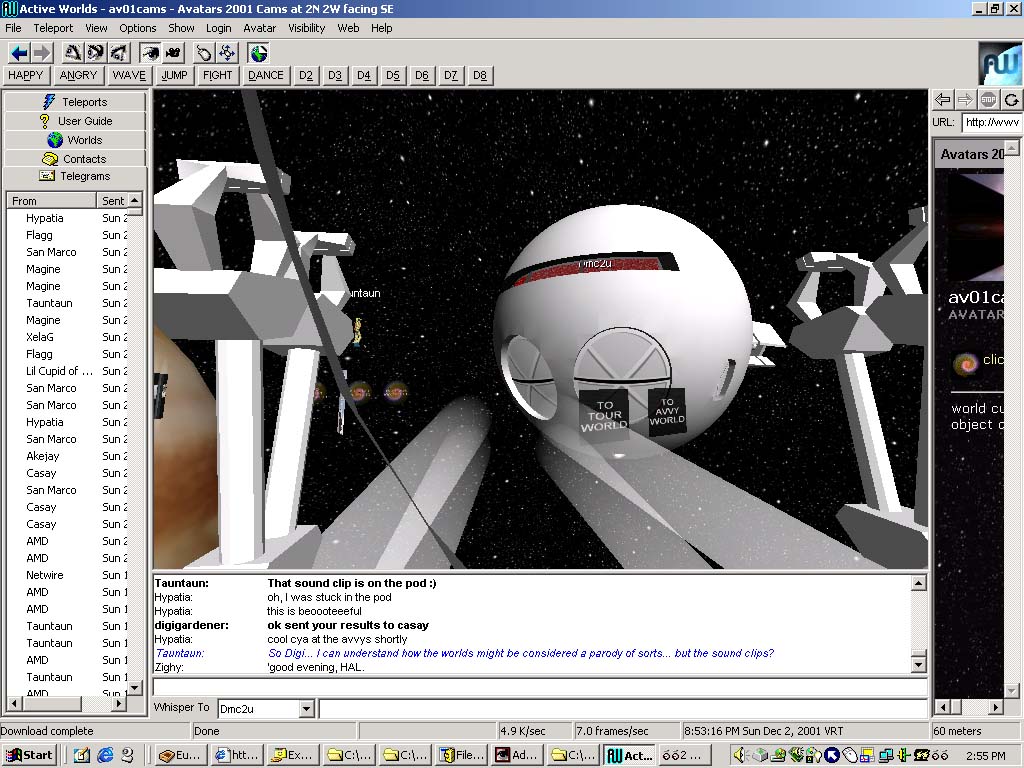Go back in the web panel
This screenshot has height=768, width=1024.
coord(942,99)
